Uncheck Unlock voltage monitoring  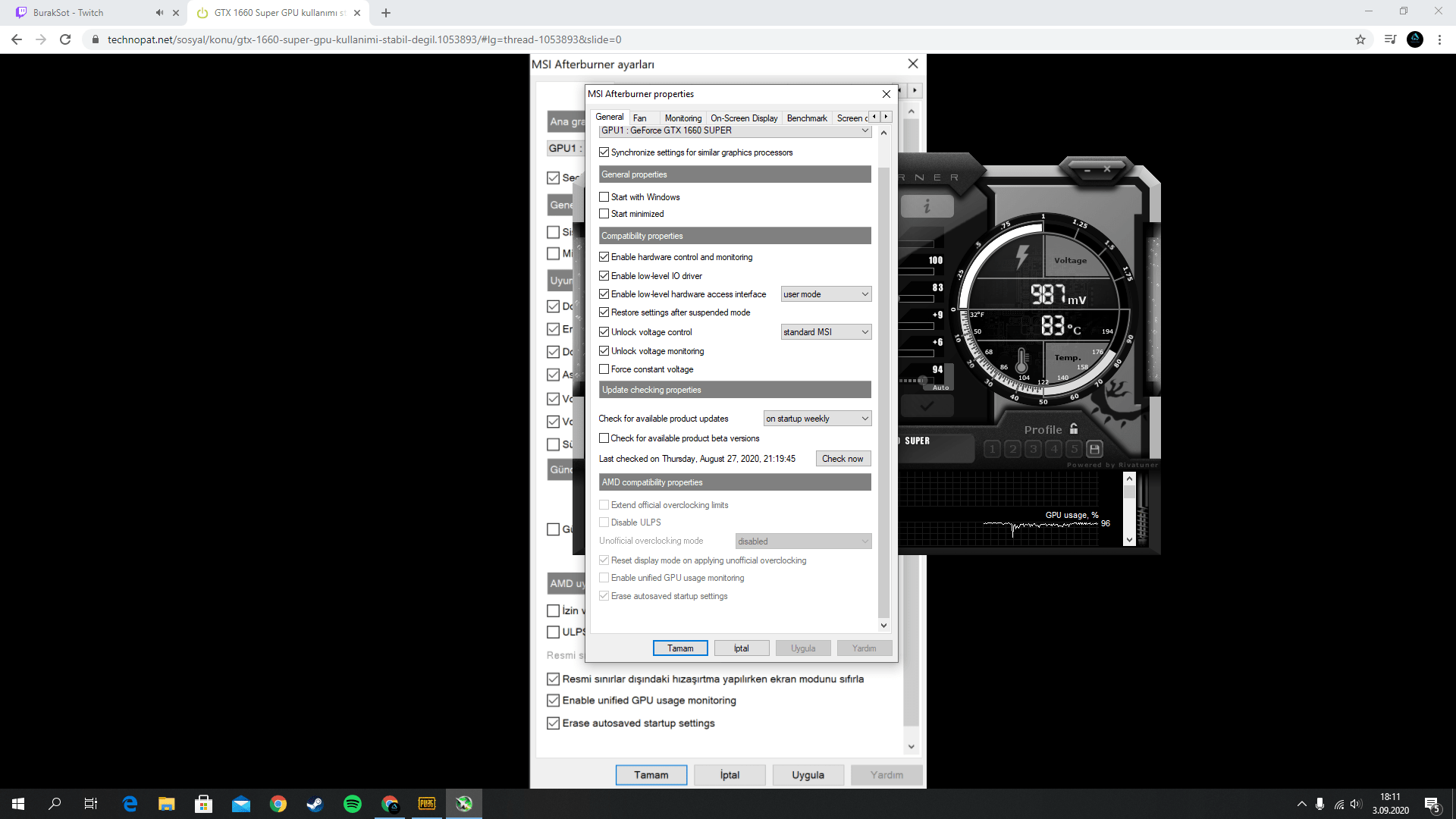click(x=604, y=351)
